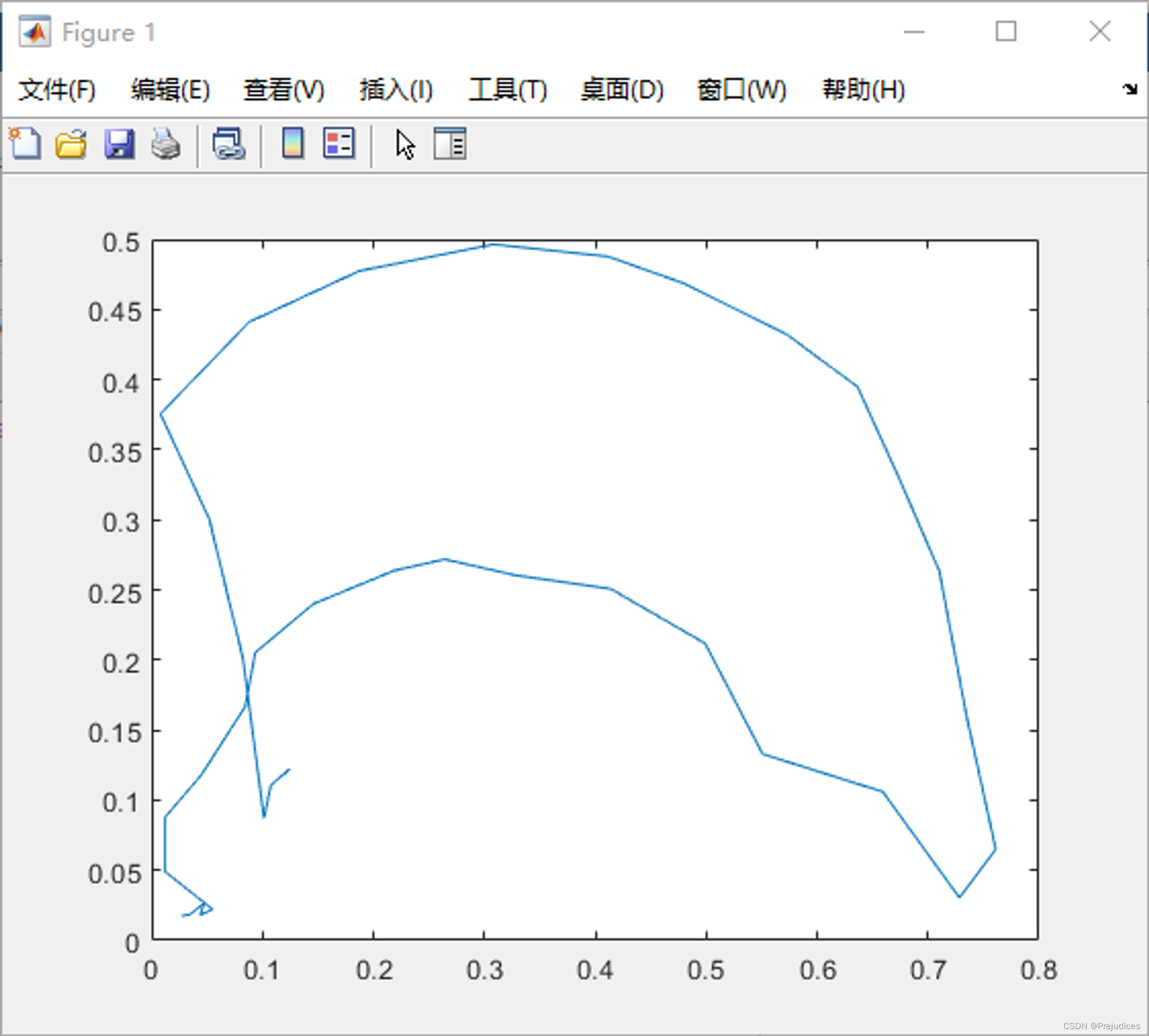The image size is (1149, 1036).
Task: Insert a colorbar with the gradient icon
Action: pyautogui.click(x=293, y=143)
